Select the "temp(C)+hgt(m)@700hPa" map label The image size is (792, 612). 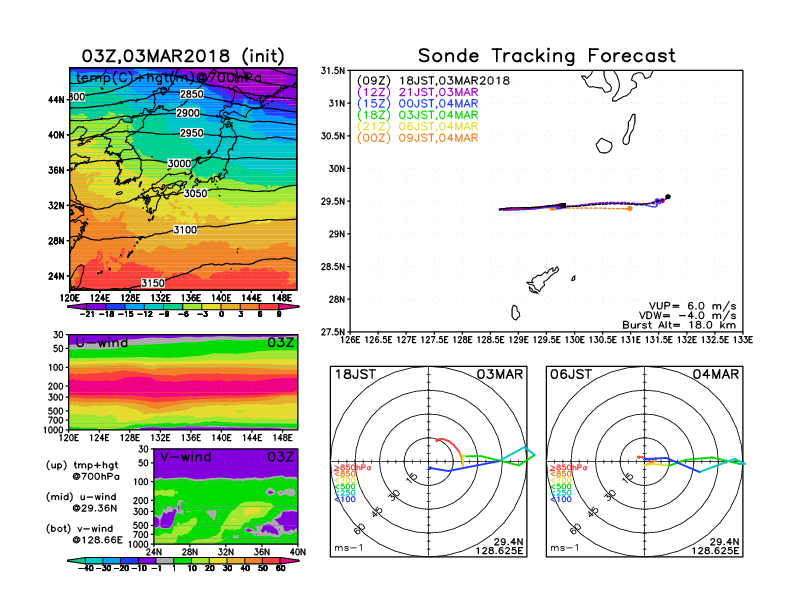[169, 78]
